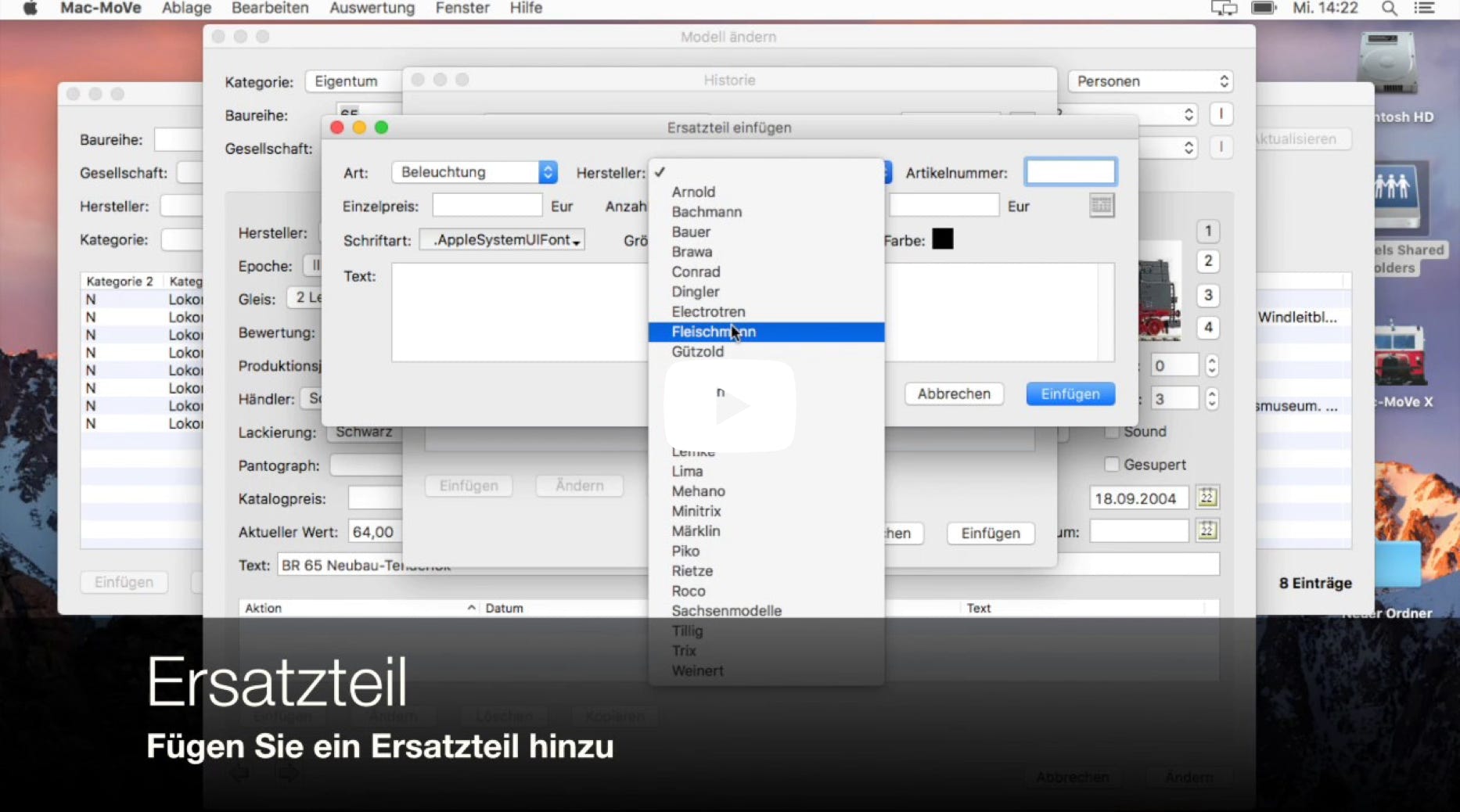The height and width of the screenshot is (812, 1460).
Task: Choose Minitrix in the manufacturer list
Action: pos(766,511)
